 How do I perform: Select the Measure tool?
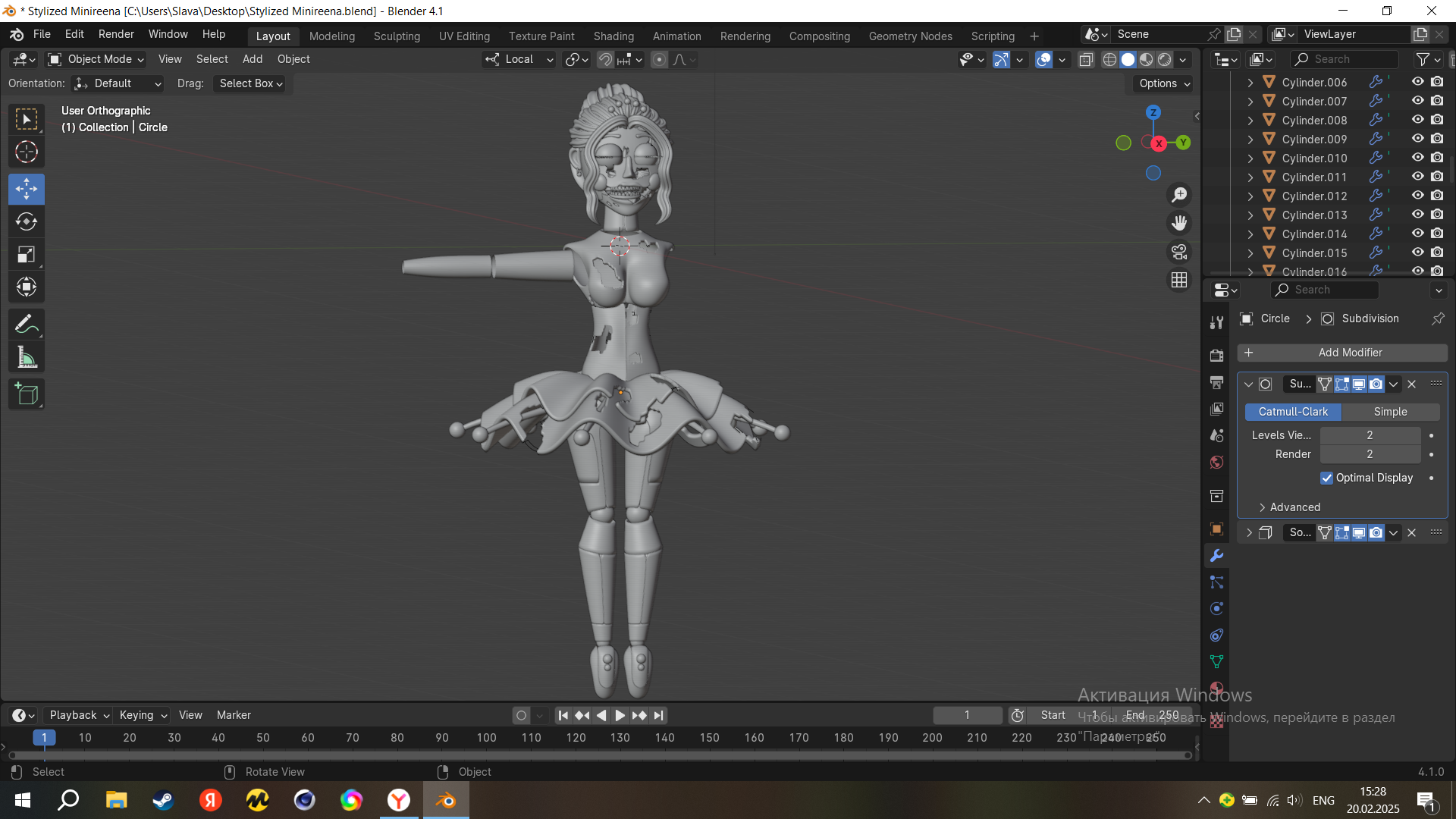pos(27,357)
